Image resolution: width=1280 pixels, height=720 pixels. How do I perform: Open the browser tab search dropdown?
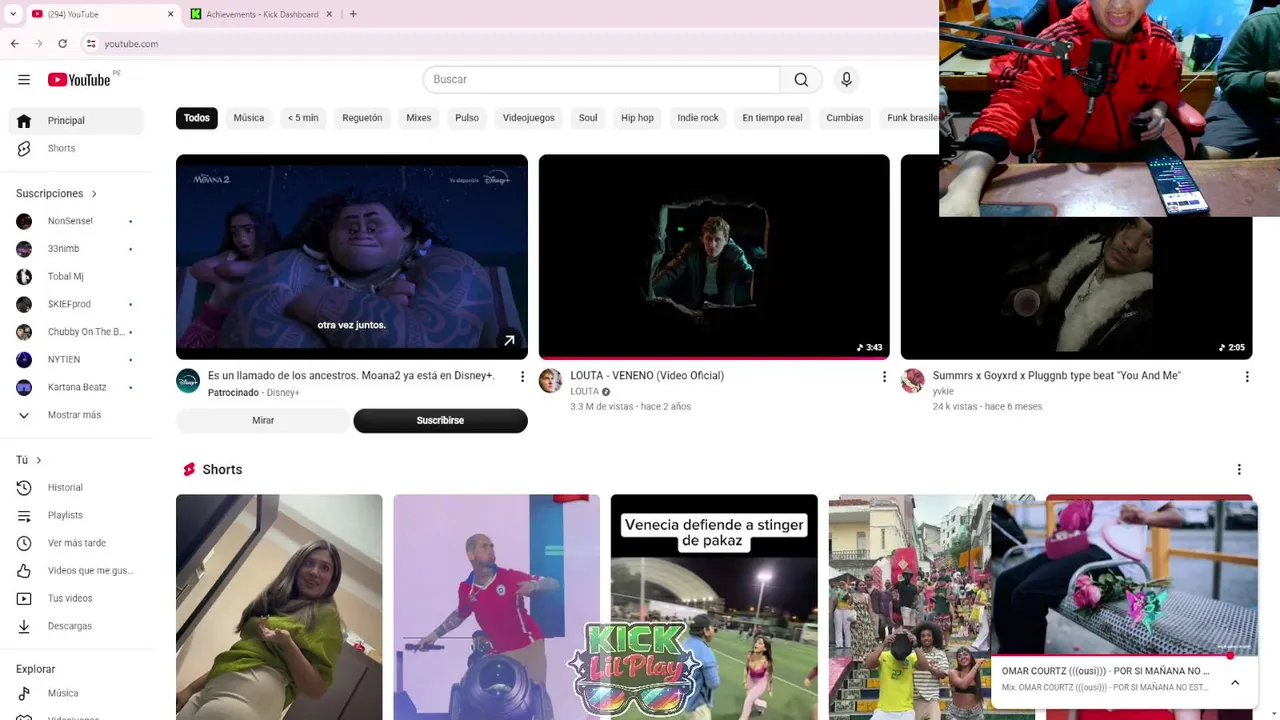point(12,14)
